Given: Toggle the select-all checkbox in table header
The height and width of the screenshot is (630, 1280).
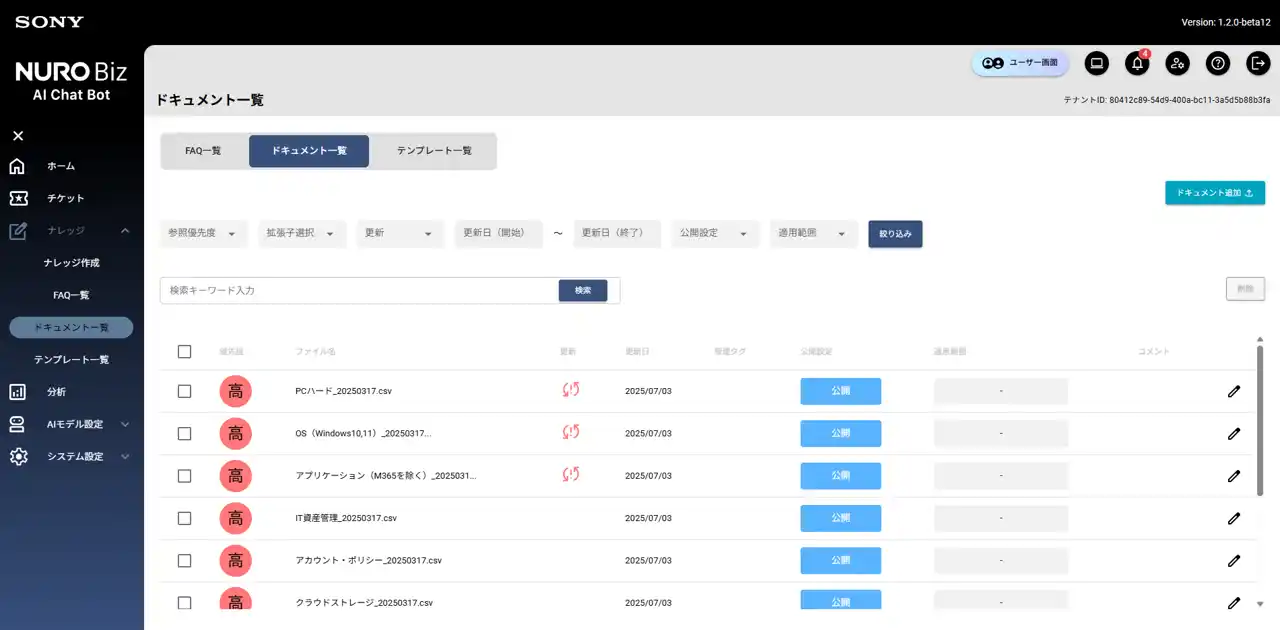Looking at the screenshot, I should pos(184,351).
